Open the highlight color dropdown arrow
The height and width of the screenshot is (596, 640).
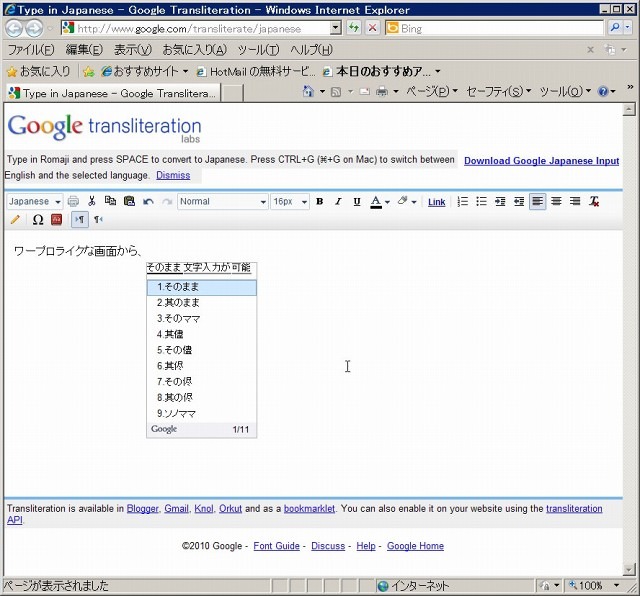(414, 202)
